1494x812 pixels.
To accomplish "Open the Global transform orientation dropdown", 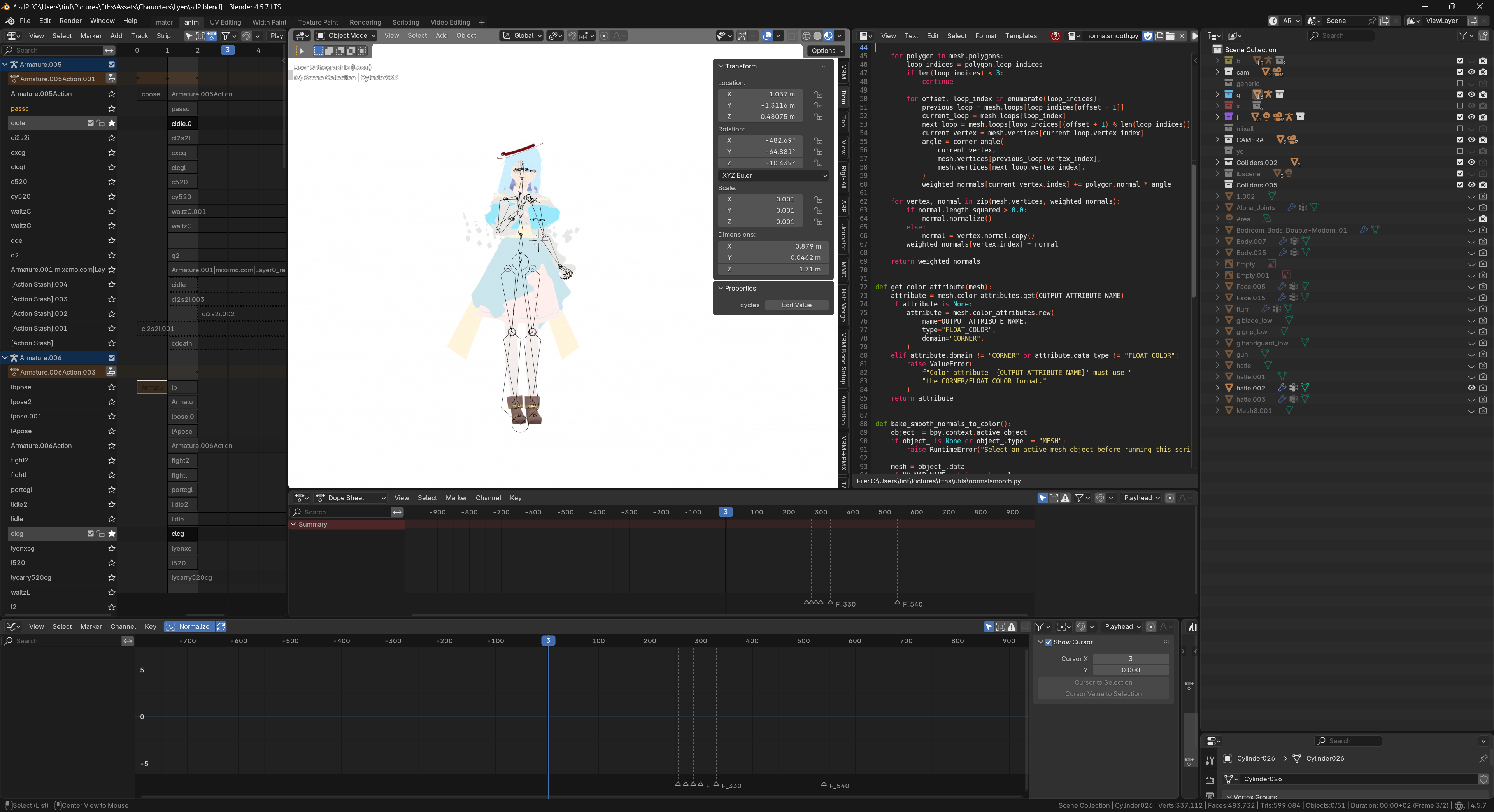I will 522,36.
